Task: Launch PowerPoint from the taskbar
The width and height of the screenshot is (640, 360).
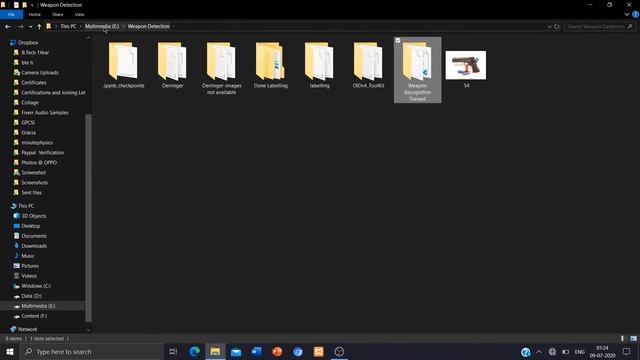Action: (x=277, y=351)
